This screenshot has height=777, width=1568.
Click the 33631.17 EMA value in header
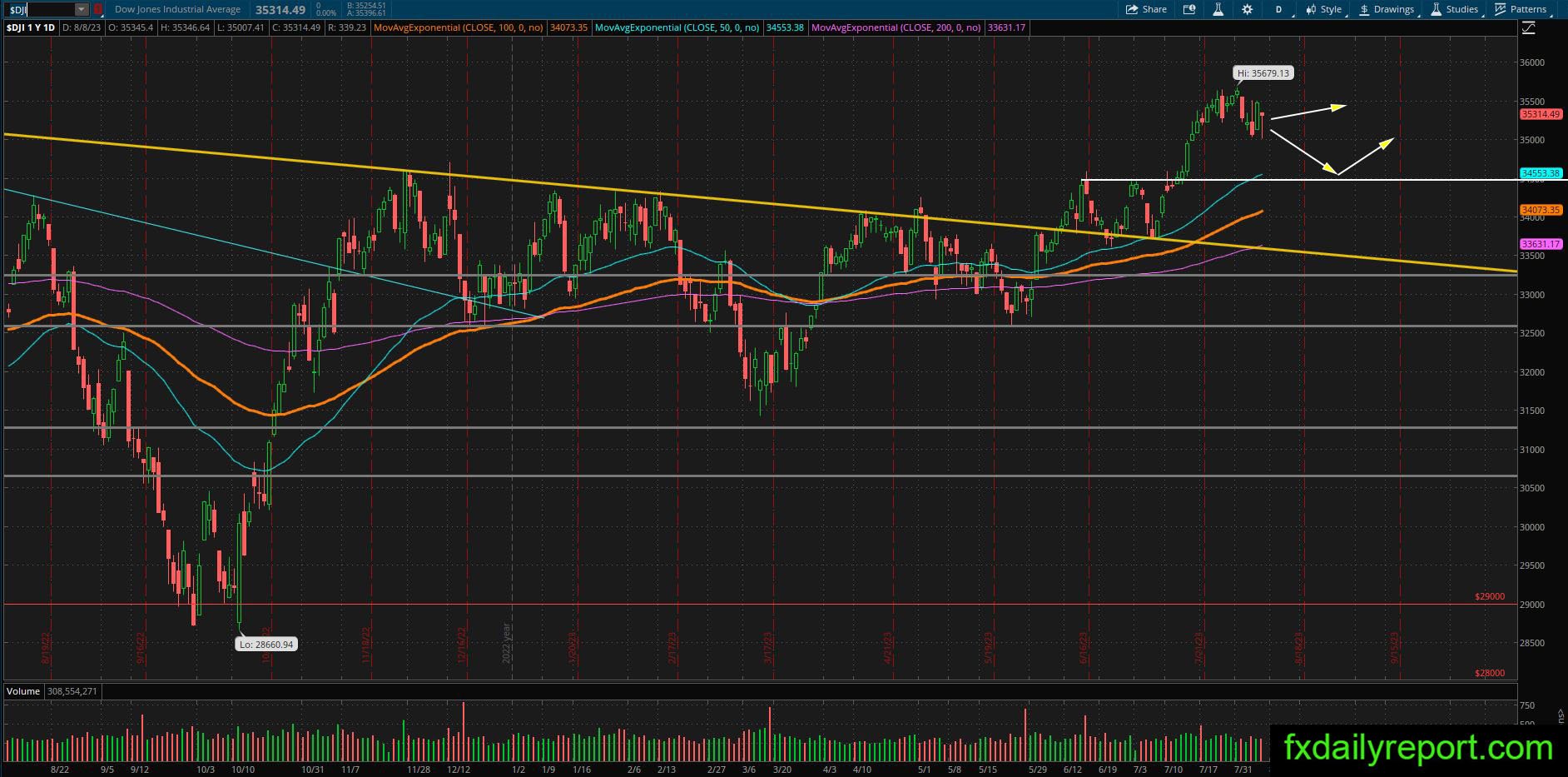(1006, 27)
